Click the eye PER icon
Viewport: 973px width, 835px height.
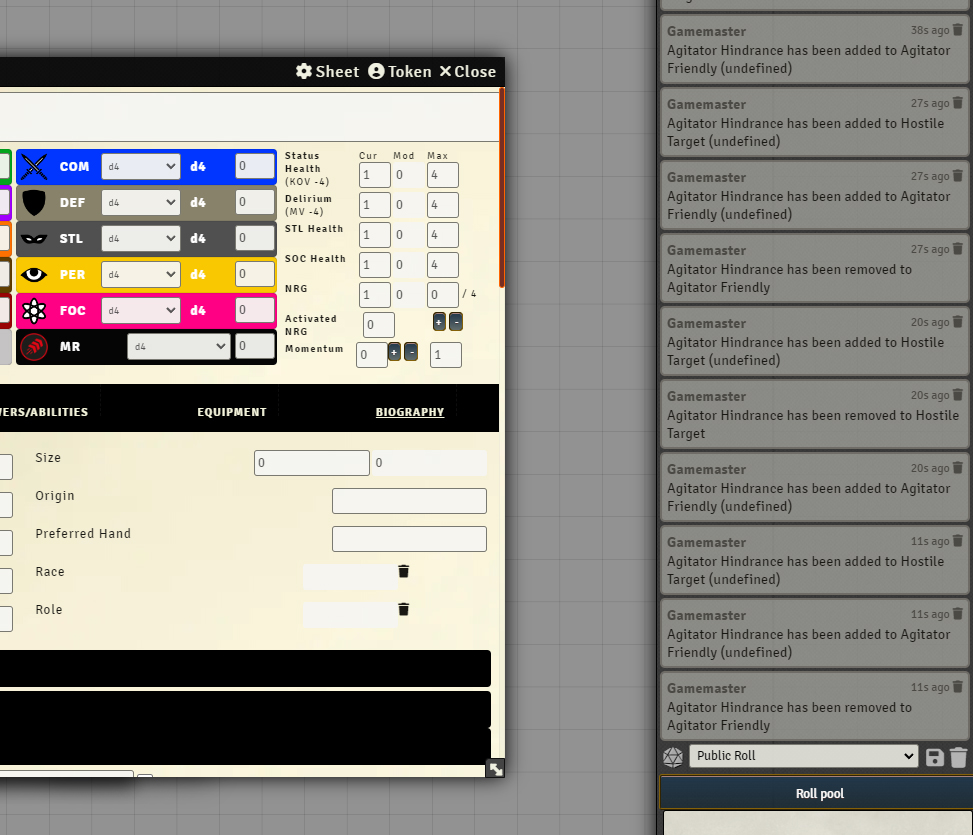click(x=35, y=275)
